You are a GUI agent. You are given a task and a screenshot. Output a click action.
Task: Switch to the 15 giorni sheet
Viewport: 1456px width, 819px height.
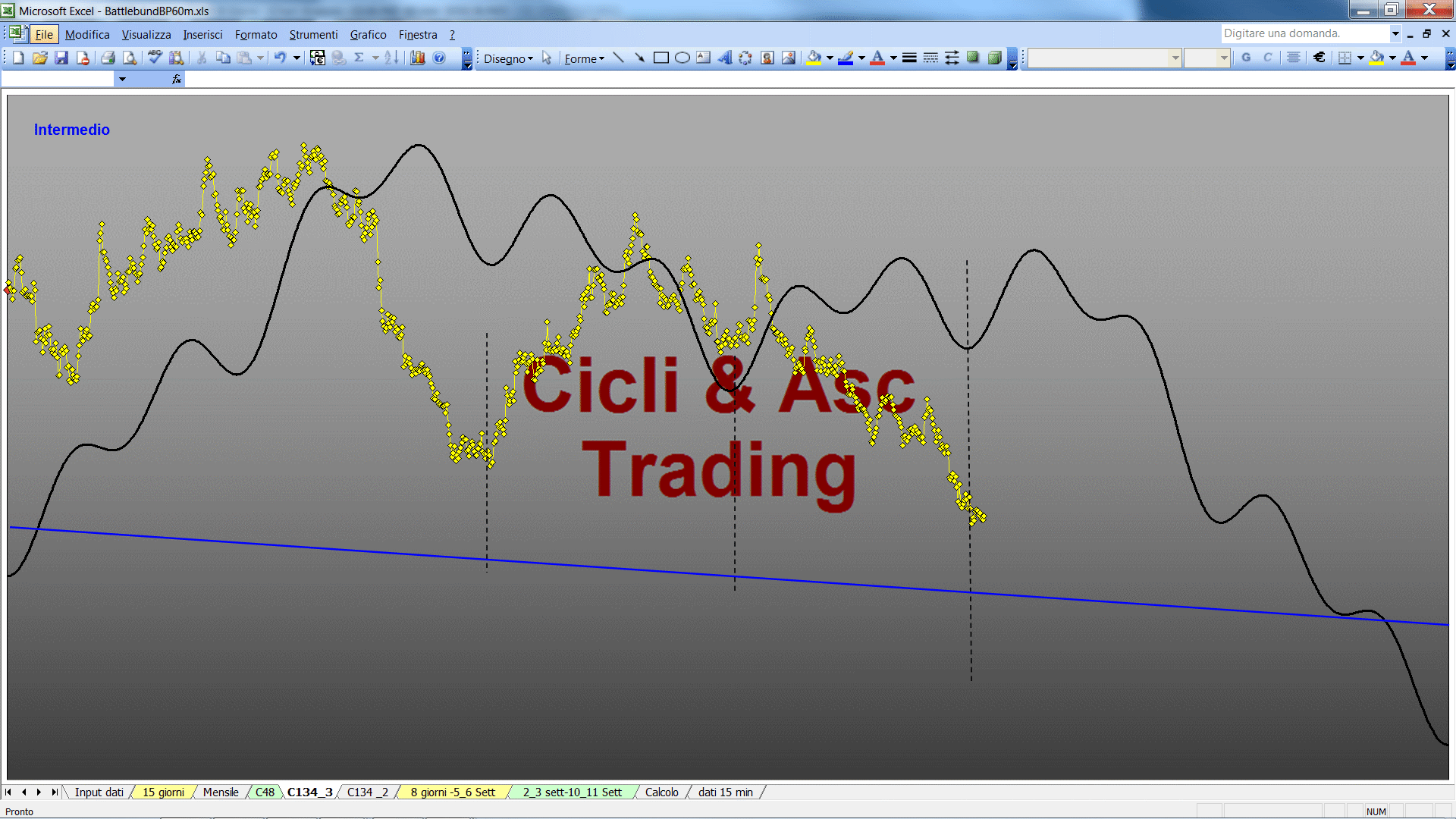[x=163, y=792]
